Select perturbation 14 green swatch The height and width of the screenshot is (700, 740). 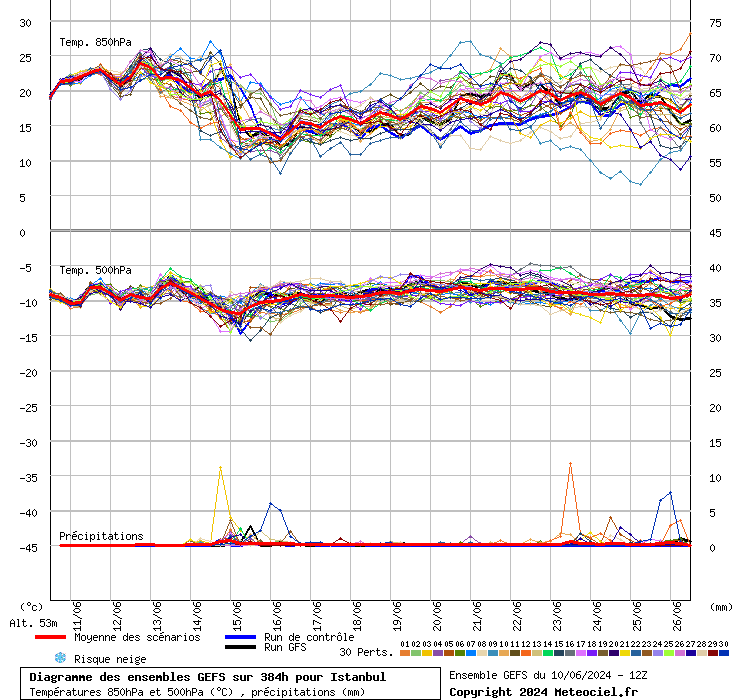click(548, 653)
